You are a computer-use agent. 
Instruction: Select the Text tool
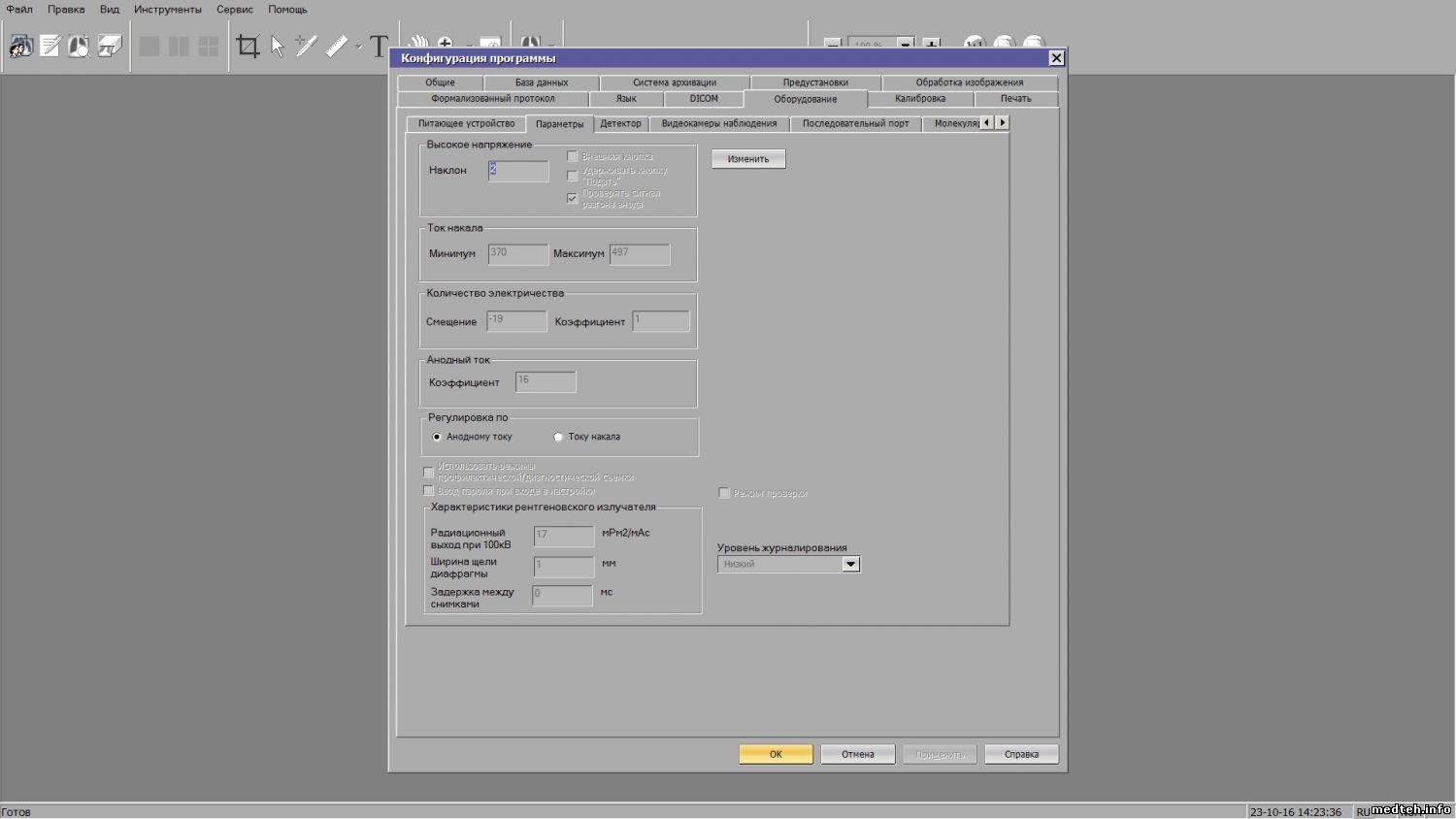[x=379, y=46]
